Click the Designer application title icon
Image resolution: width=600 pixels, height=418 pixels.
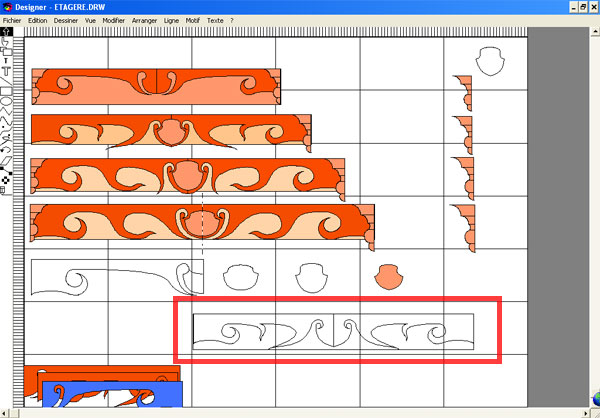[x=7, y=7]
